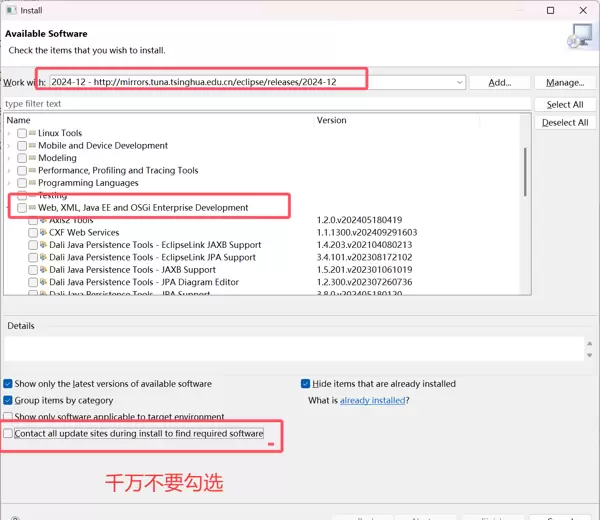Click the type filter text field
Screen dimensions: 600x520
(x=265, y=103)
